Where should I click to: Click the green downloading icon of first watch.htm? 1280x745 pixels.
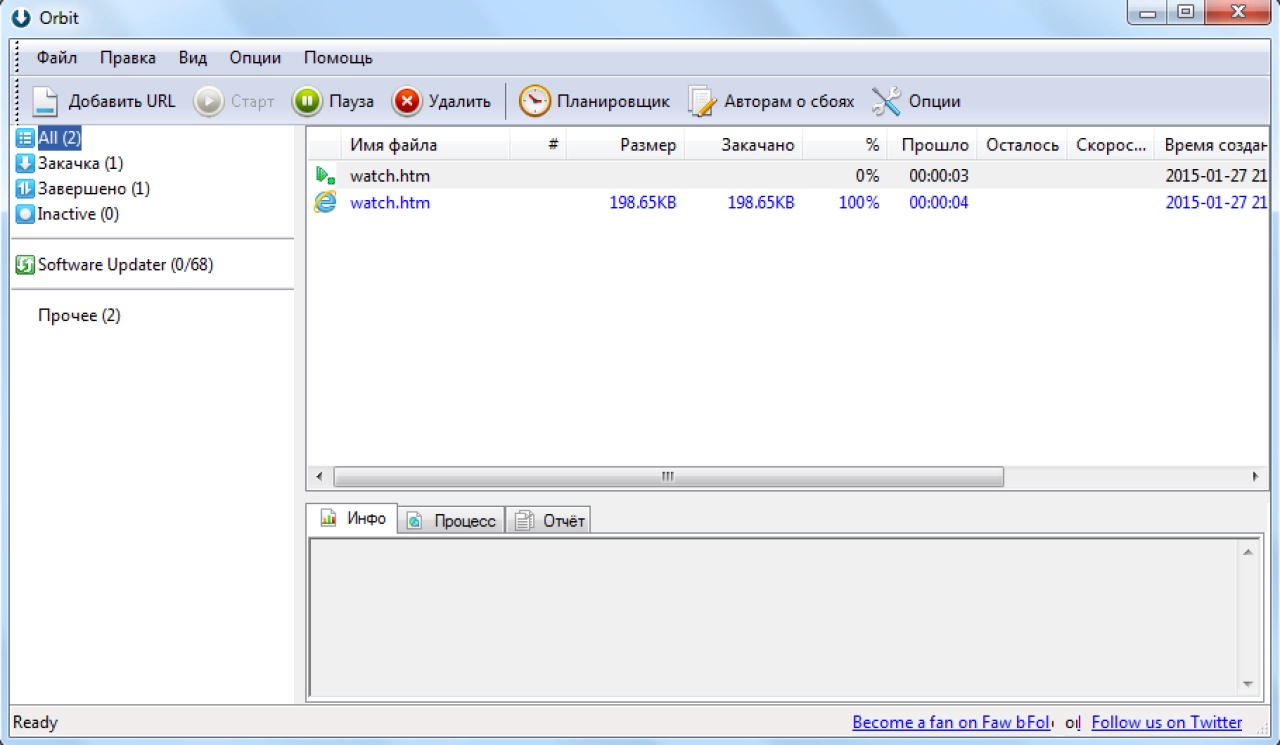[325, 176]
